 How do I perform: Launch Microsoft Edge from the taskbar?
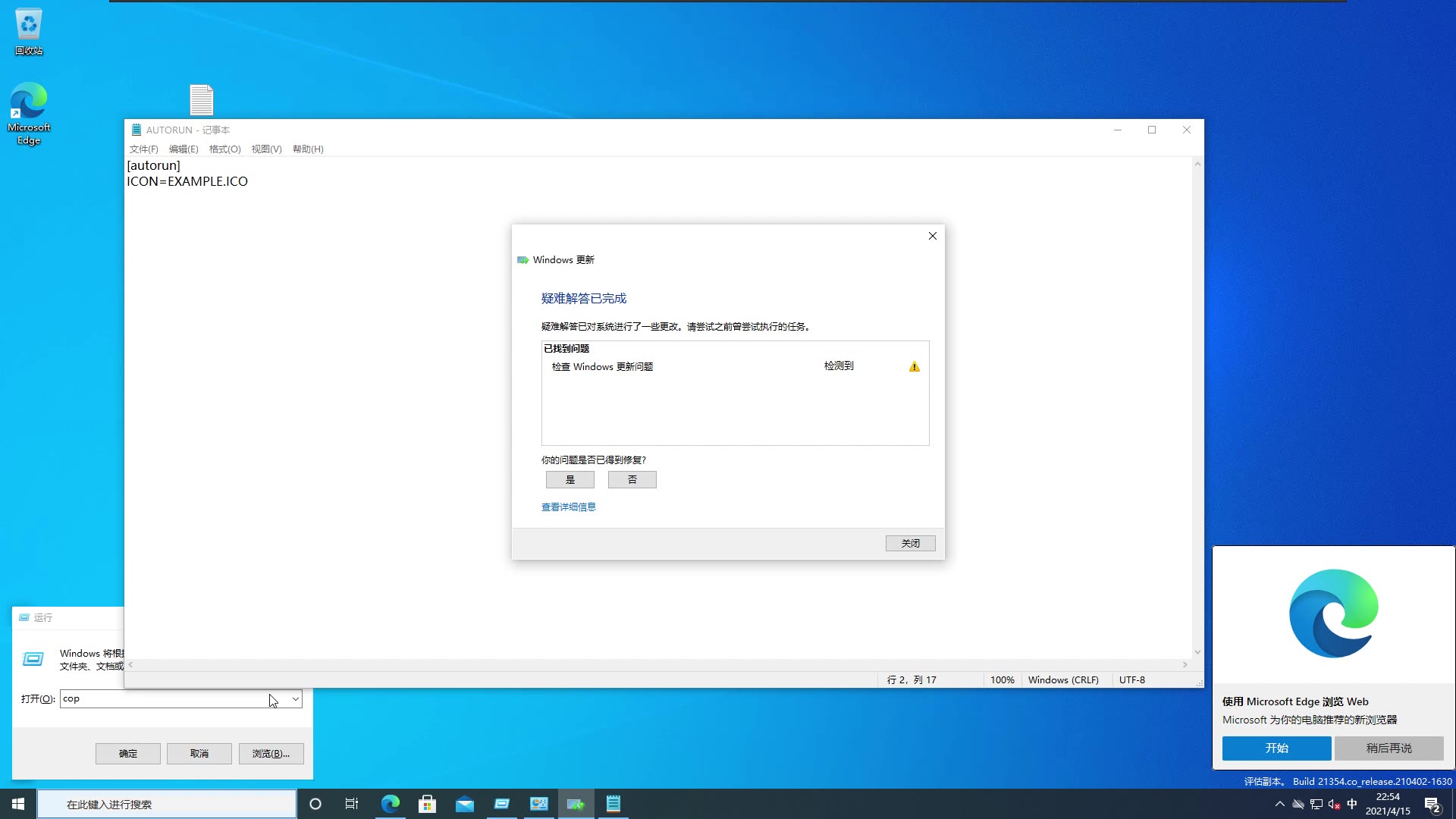pyautogui.click(x=390, y=803)
